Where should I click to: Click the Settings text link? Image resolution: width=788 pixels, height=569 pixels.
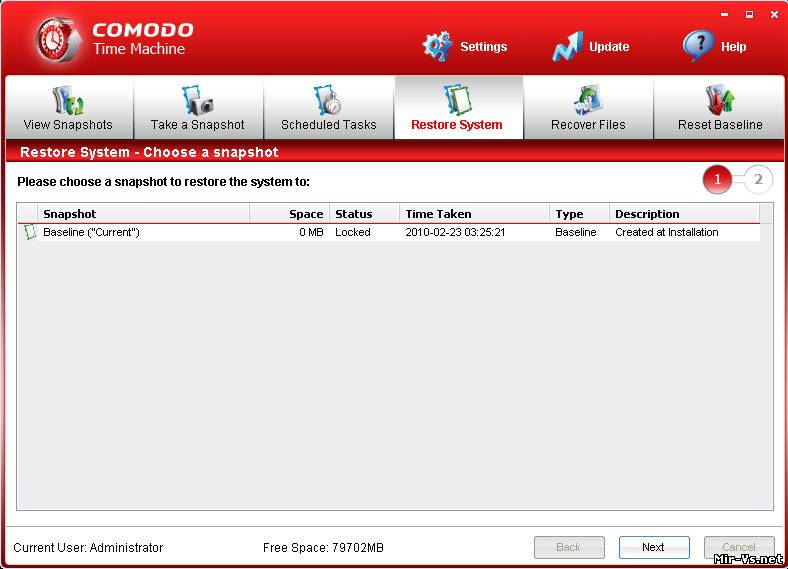coord(483,47)
